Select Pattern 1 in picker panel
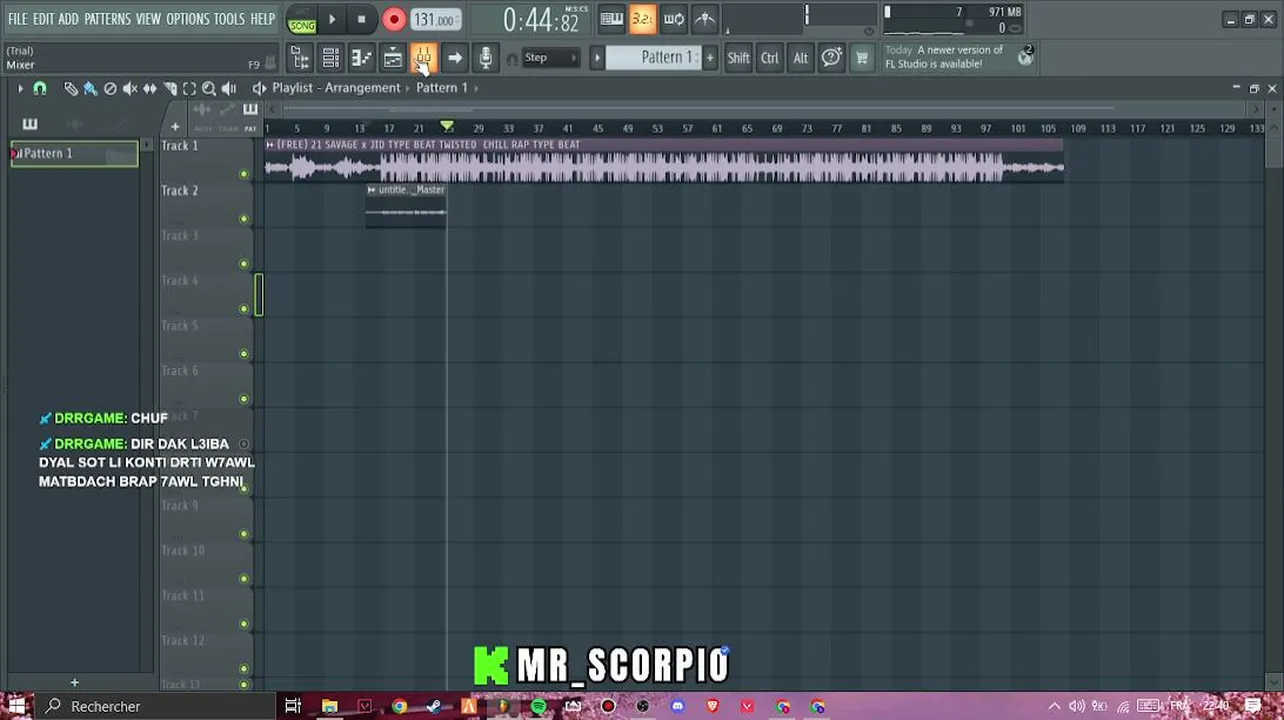This screenshot has width=1284, height=720. pyautogui.click(x=75, y=154)
